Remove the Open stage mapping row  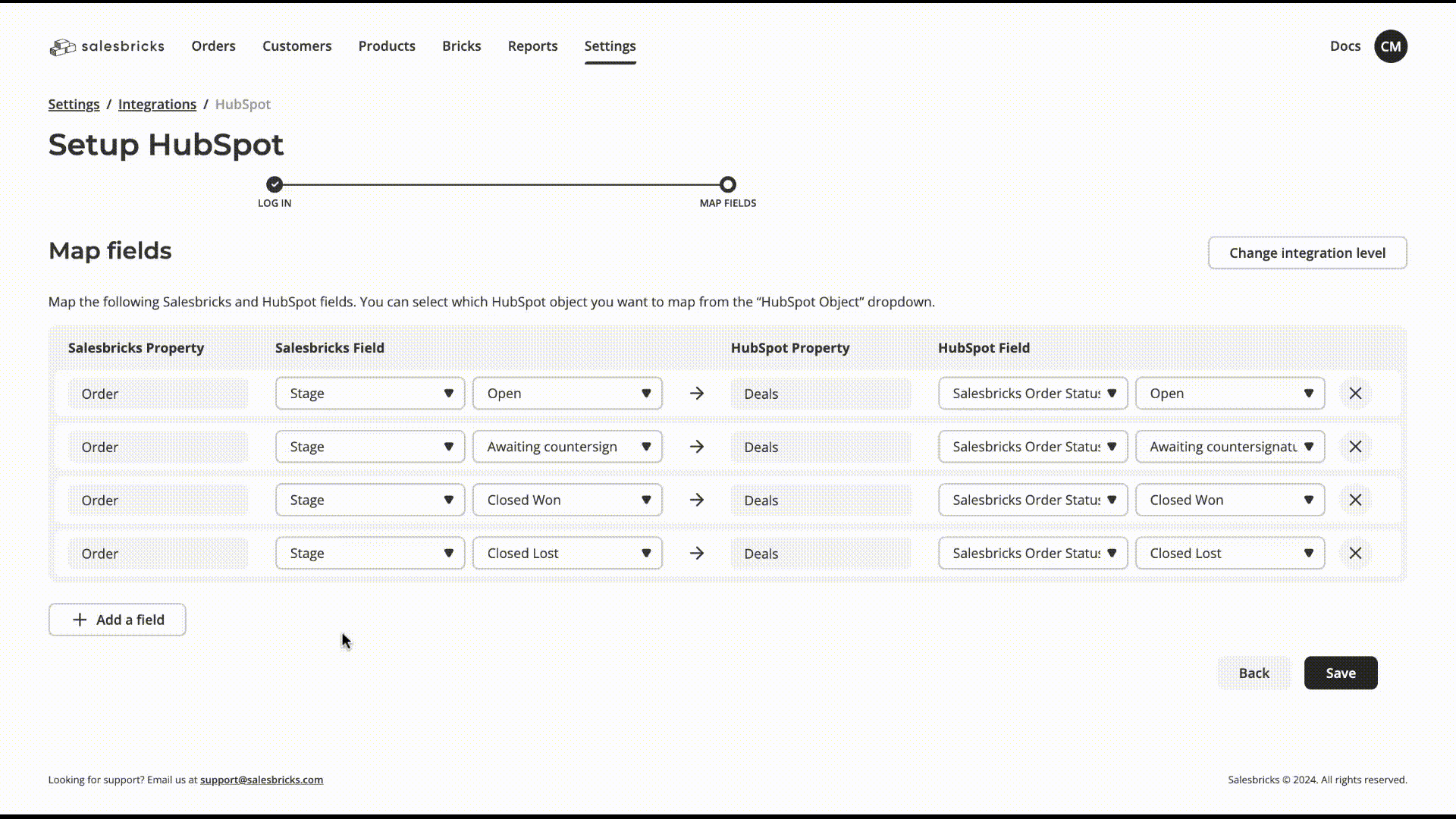click(1355, 394)
